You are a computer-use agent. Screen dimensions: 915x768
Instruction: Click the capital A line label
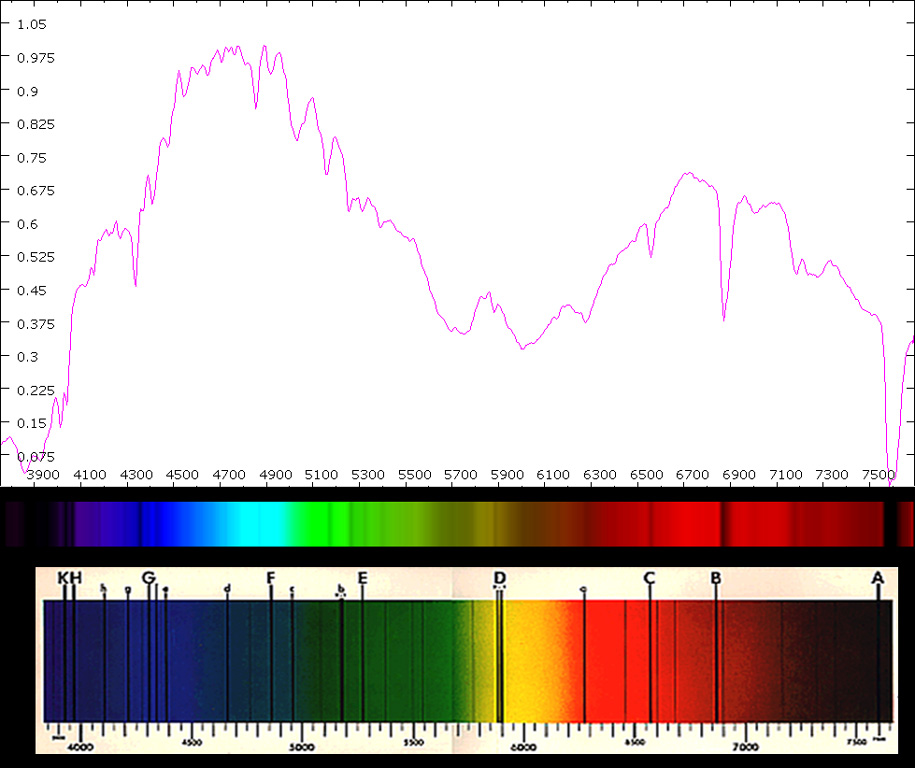tap(878, 578)
